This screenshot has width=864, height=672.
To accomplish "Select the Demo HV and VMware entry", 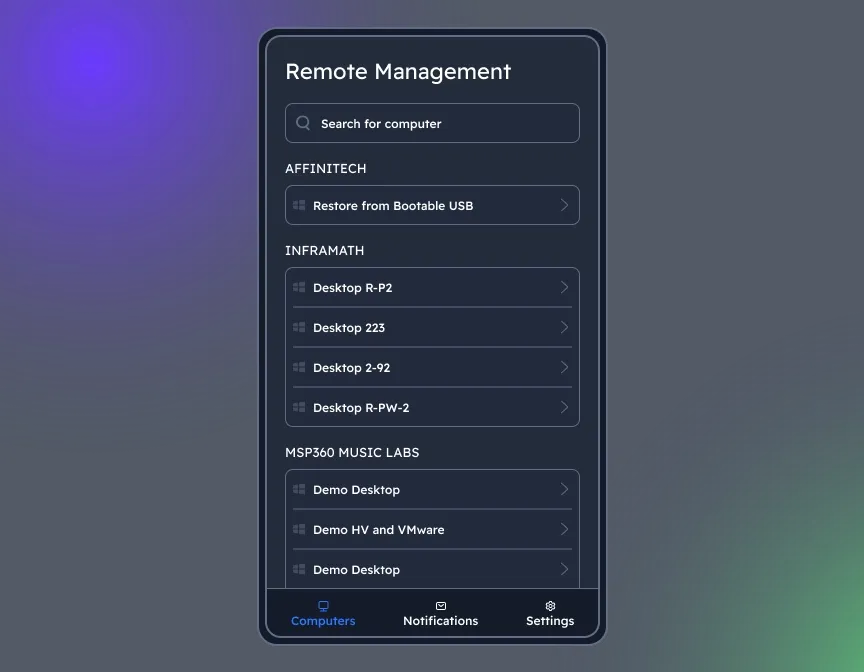I will pos(432,529).
